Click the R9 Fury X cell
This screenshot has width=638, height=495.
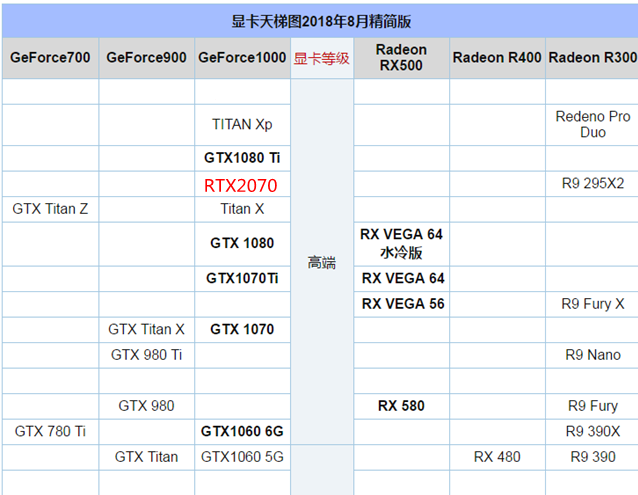pos(592,304)
